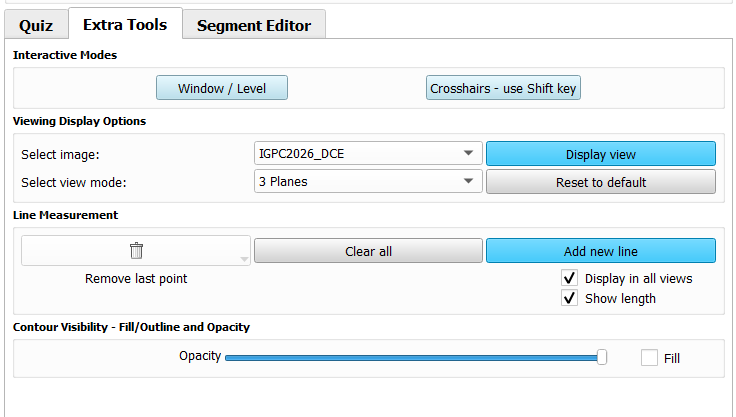This screenshot has width=736, height=417.
Task: Click the Fill label text
Action: coord(672,358)
